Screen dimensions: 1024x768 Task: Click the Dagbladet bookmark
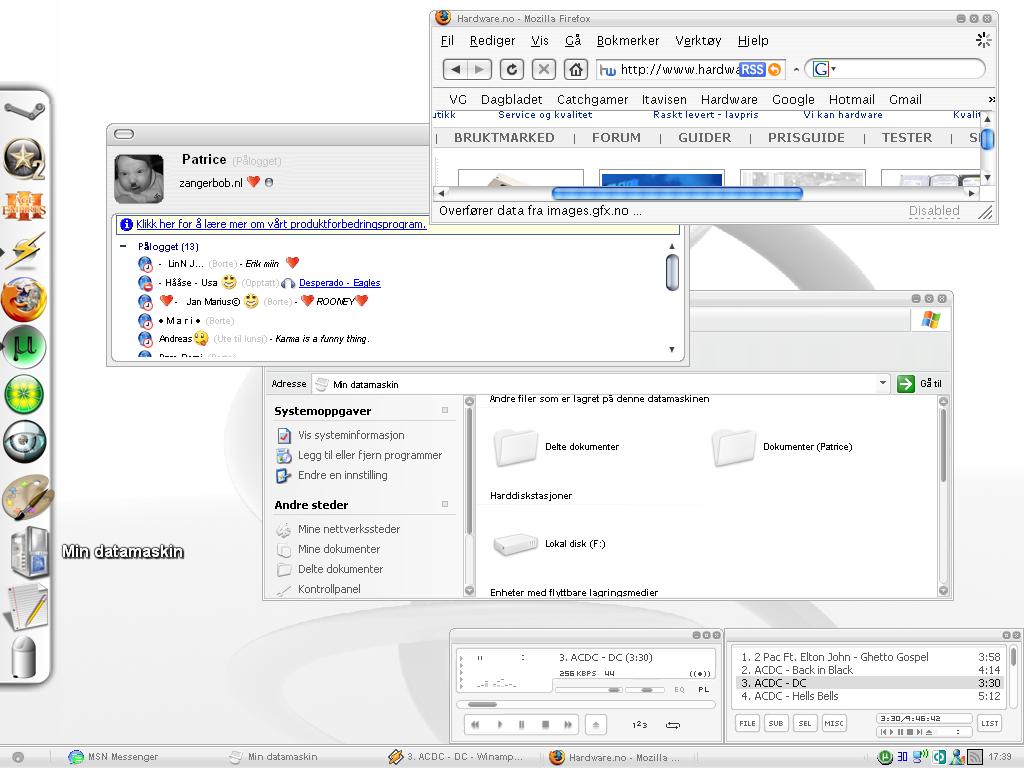[x=511, y=99]
